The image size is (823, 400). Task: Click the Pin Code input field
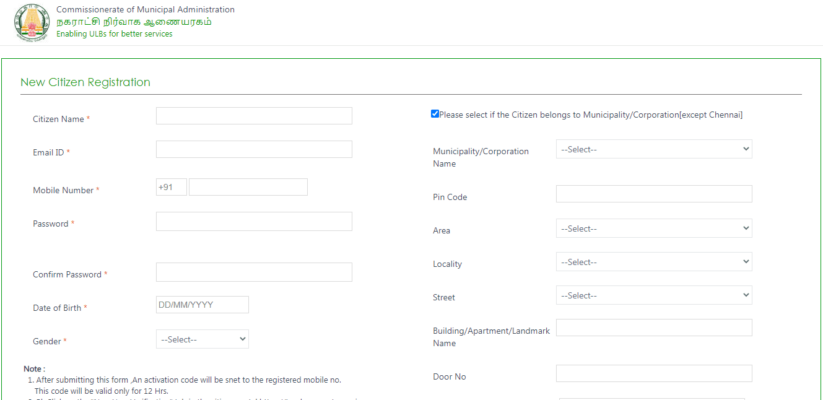coord(654,194)
